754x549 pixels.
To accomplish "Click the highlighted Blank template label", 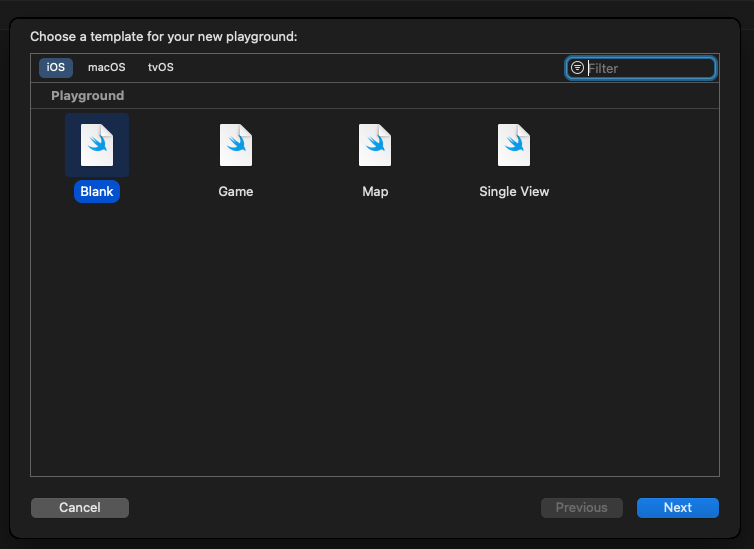I will pos(97,191).
